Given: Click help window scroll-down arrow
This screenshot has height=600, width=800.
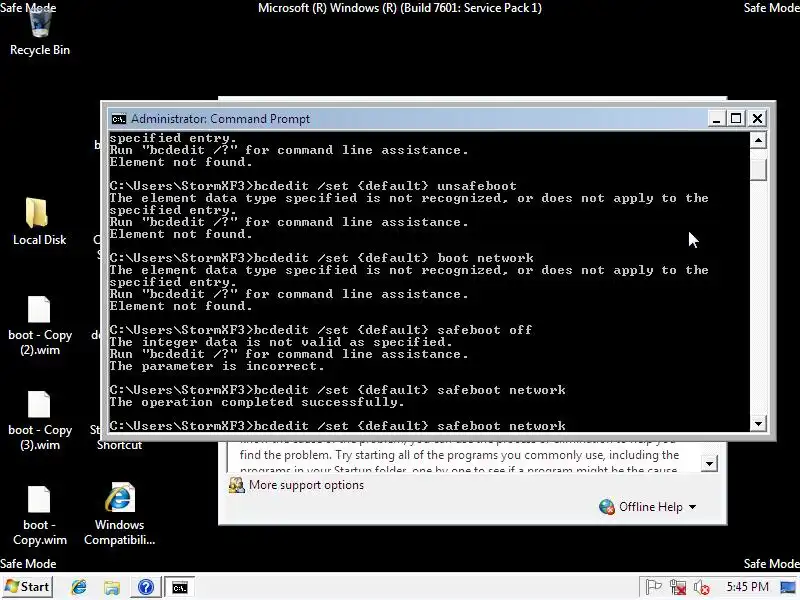Looking at the screenshot, I should 709,464.
